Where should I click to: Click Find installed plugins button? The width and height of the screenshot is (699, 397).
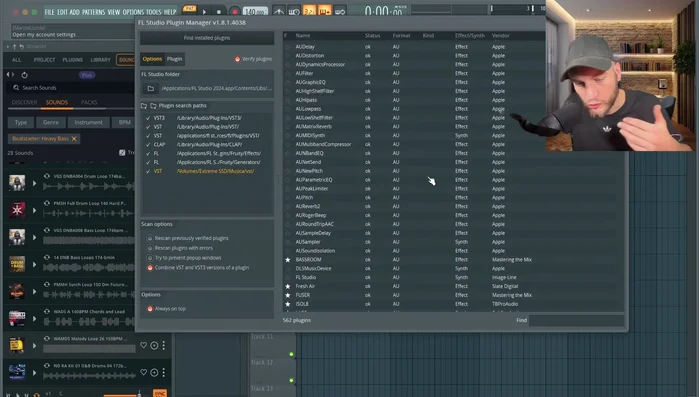[207, 38]
